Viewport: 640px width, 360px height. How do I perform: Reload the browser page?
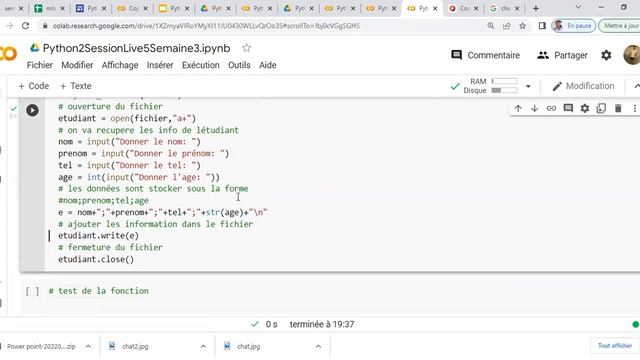[x=26, y=26]
